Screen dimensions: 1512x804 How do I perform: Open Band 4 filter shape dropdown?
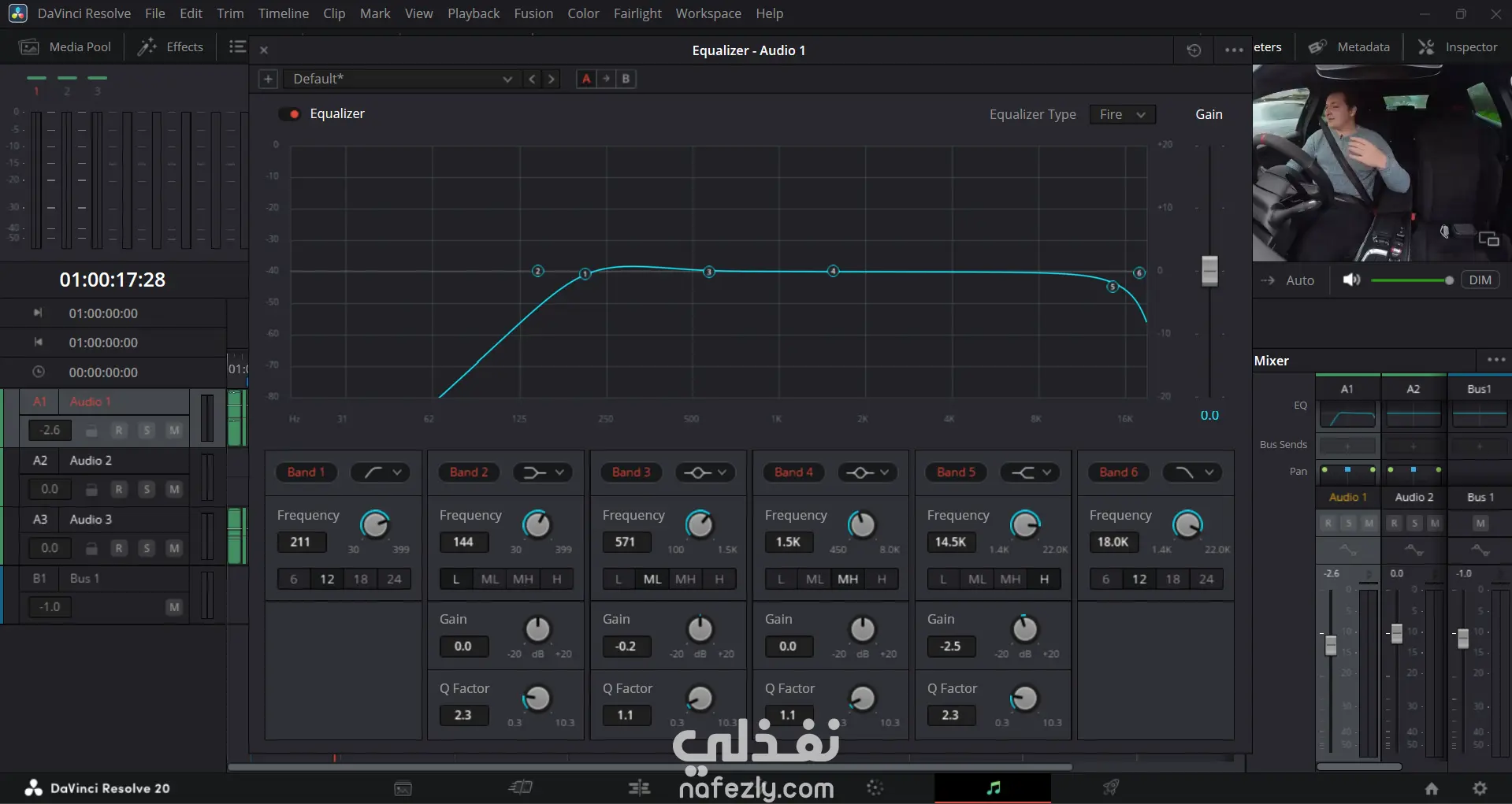pyautogui.click(x=867, y=472)
